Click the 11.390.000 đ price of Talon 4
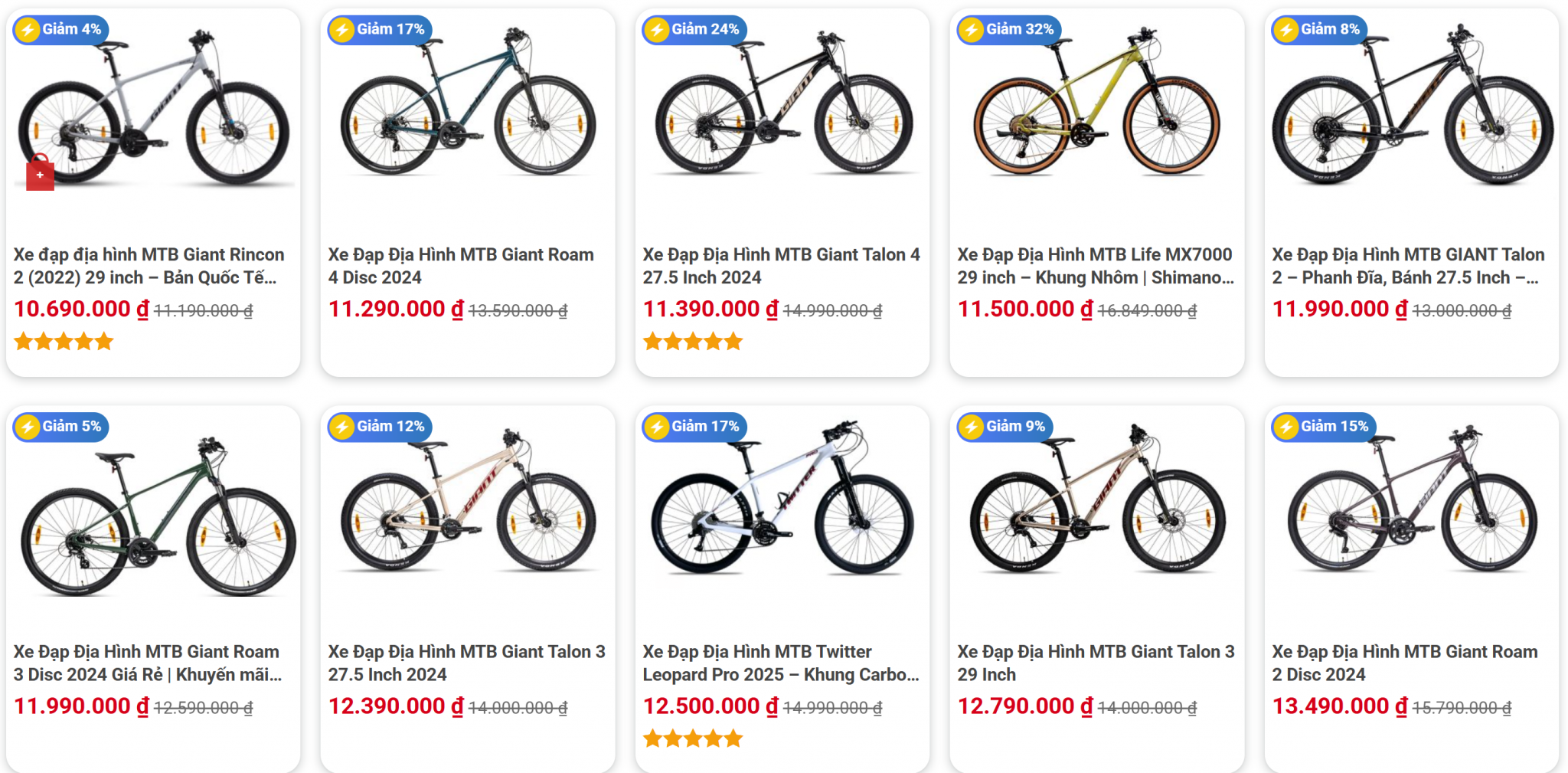This screenshot has width=1568, height=773. [710, 310]
